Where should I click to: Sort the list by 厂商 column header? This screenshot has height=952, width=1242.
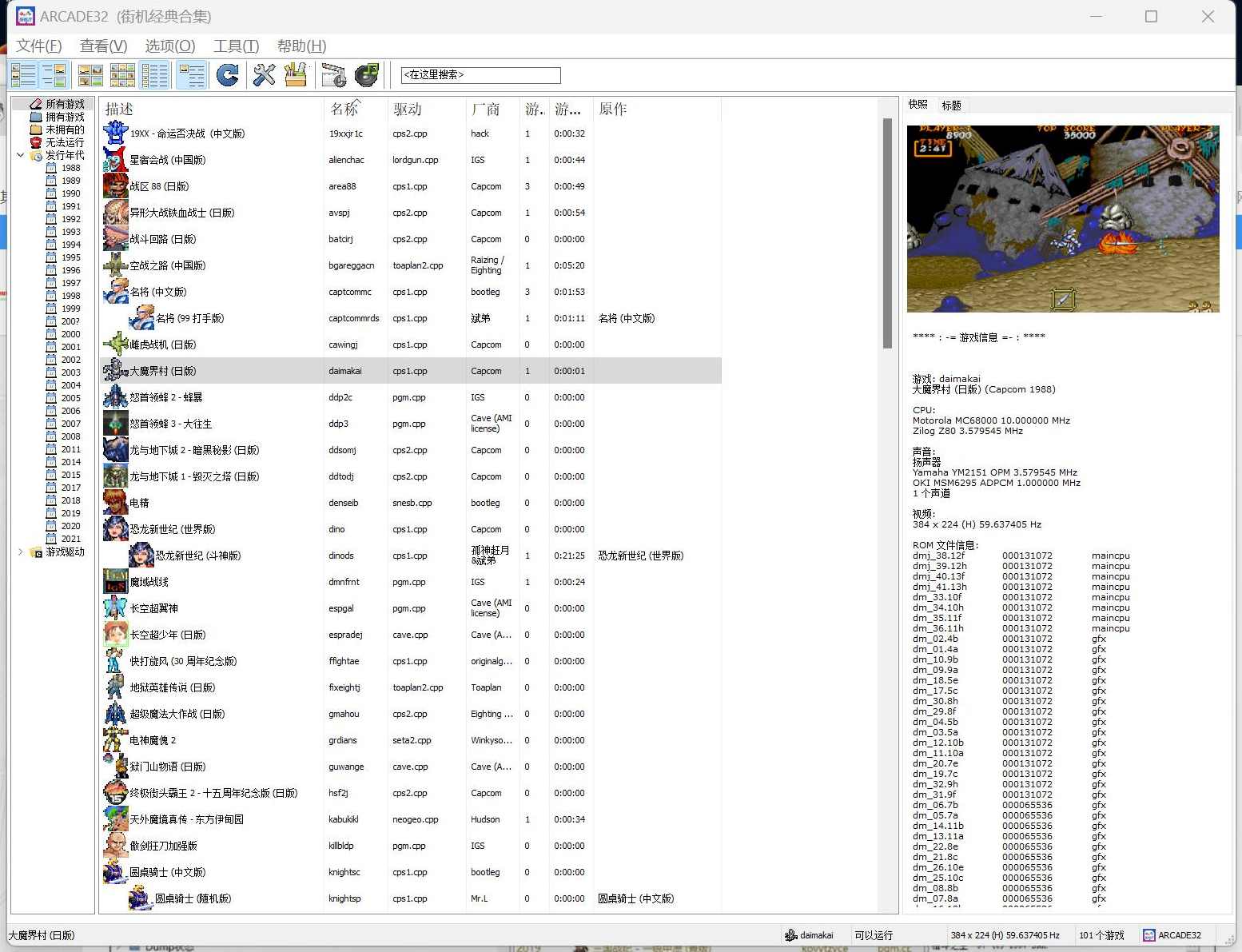pyautogui.click(x=485, y=110)
